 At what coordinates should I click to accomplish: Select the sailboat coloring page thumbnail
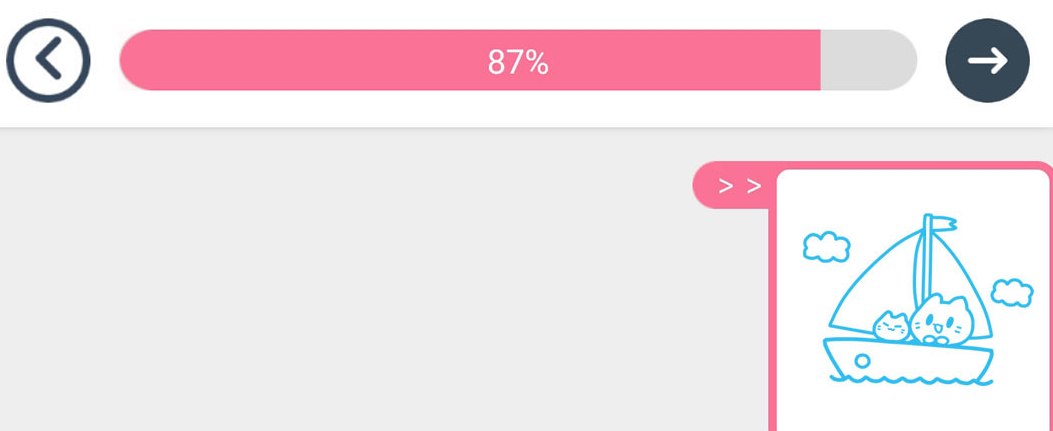(913, 299)
